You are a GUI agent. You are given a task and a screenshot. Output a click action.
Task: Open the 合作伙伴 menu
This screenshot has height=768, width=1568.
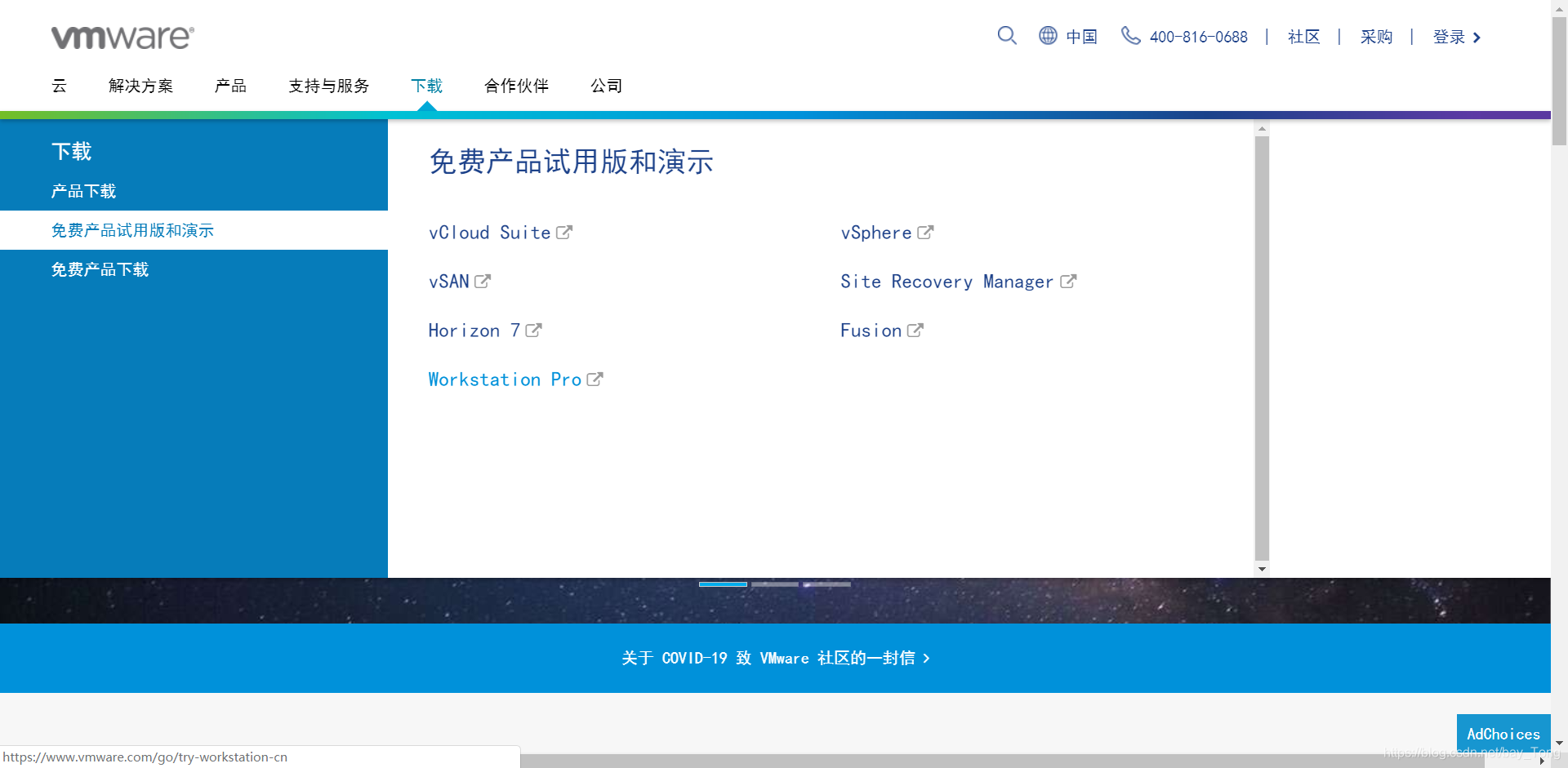[516, 86]
